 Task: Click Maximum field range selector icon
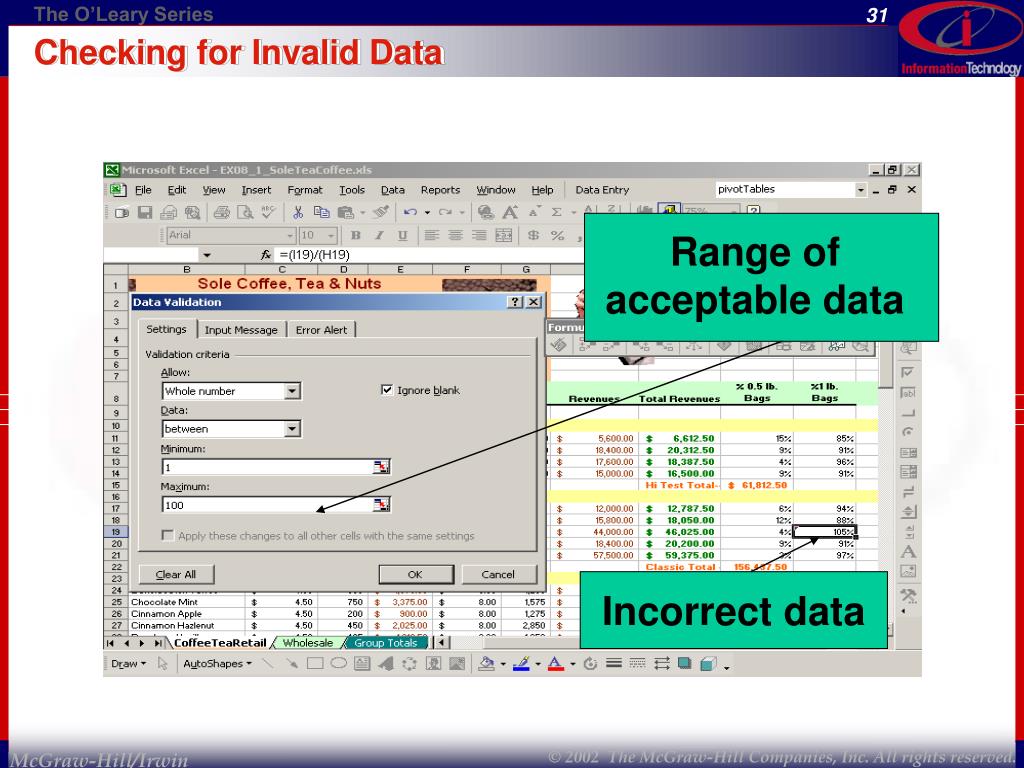click(x=381, y=504)
